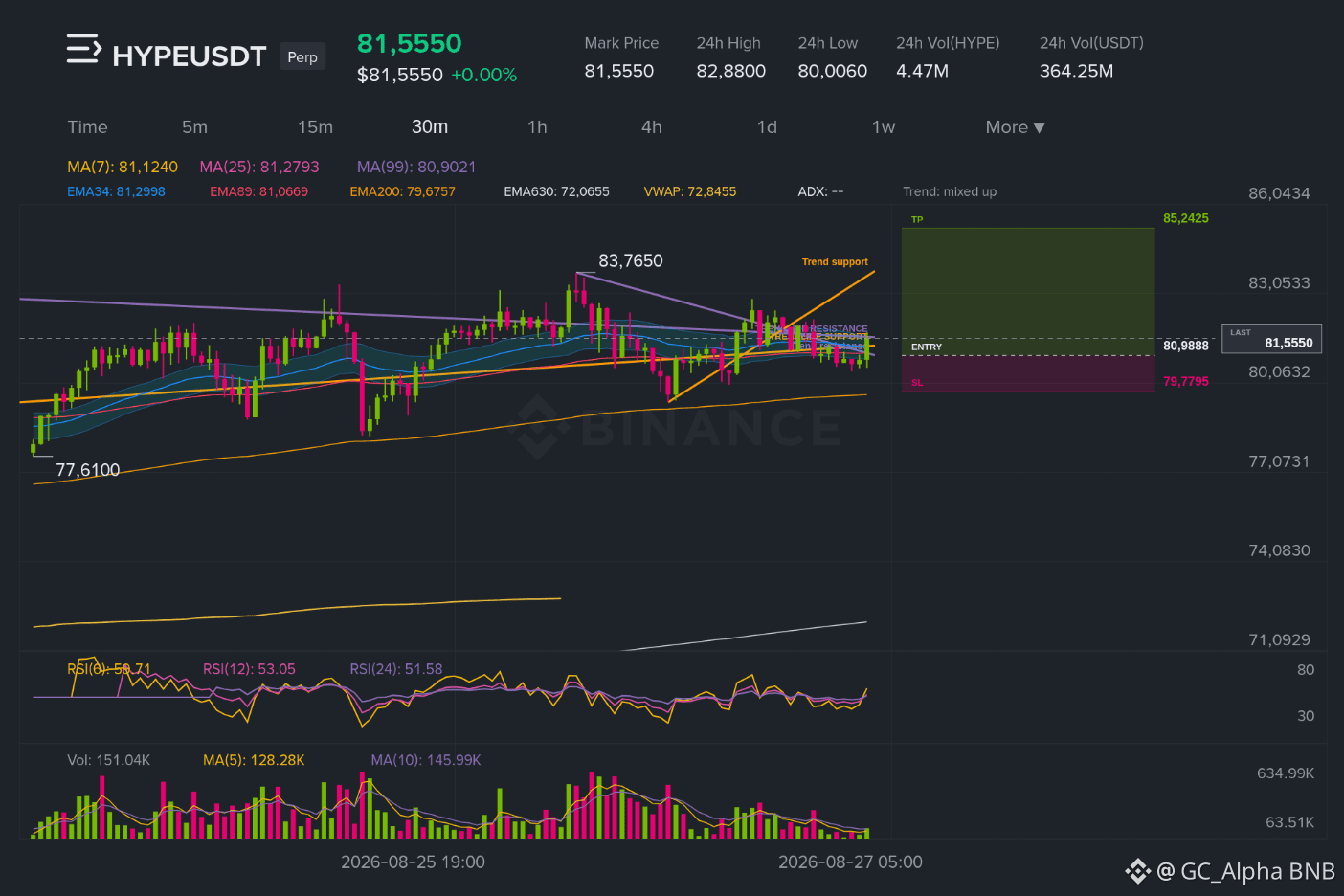The width and height of the screenshot is (1344, 896).
Task: Click the @GC_Alpha BNB author handle
Action: coord(1245,871)
